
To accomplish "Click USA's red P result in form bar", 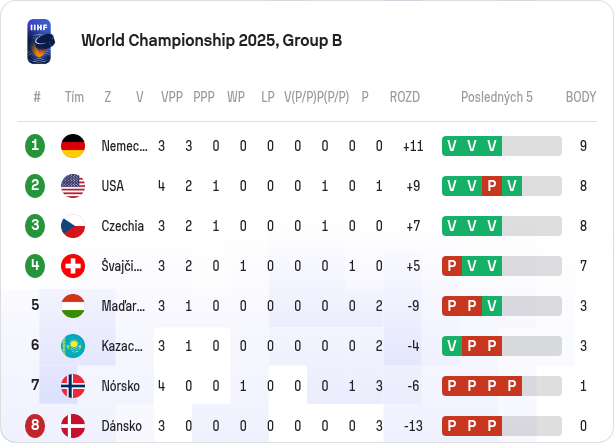I will (492, 186).
